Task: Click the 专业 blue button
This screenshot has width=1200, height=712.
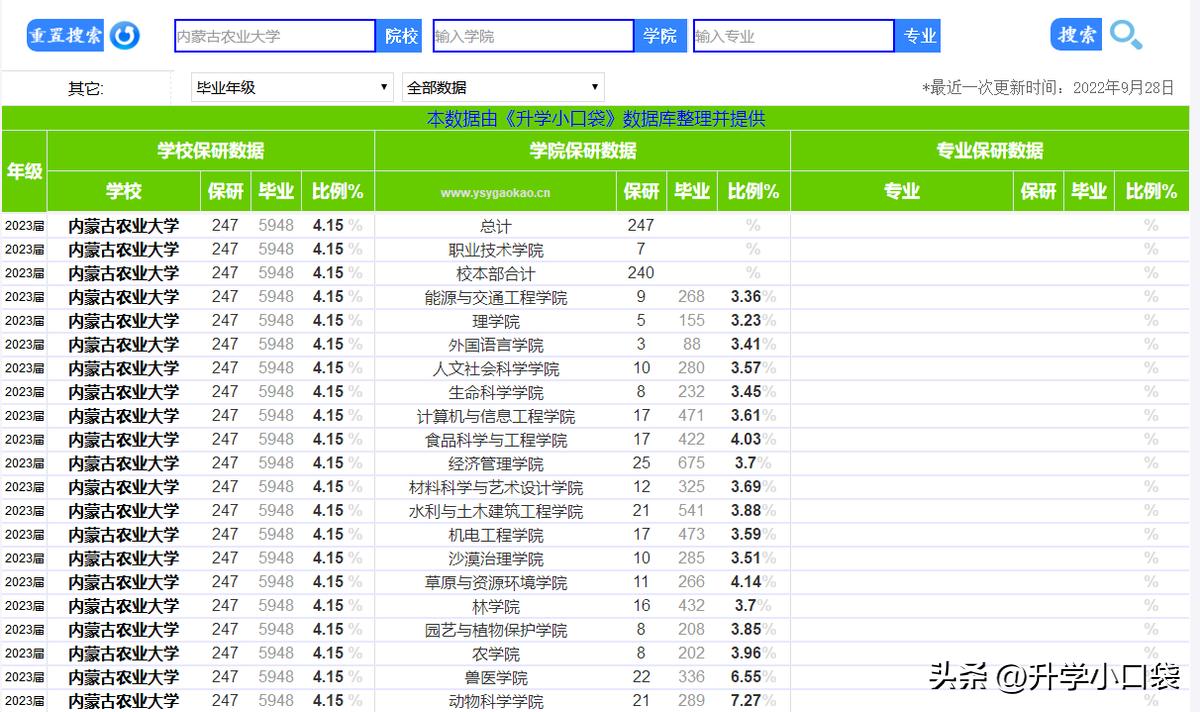Action: (x=918, y=35)
